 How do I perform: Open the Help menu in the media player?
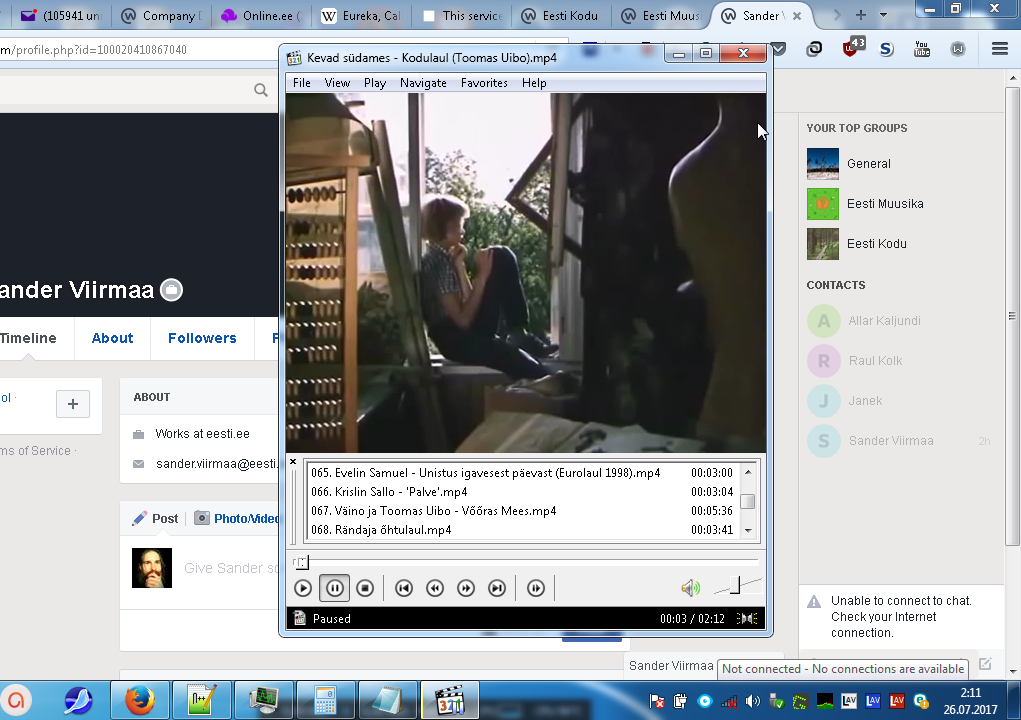tap(534, 83)
